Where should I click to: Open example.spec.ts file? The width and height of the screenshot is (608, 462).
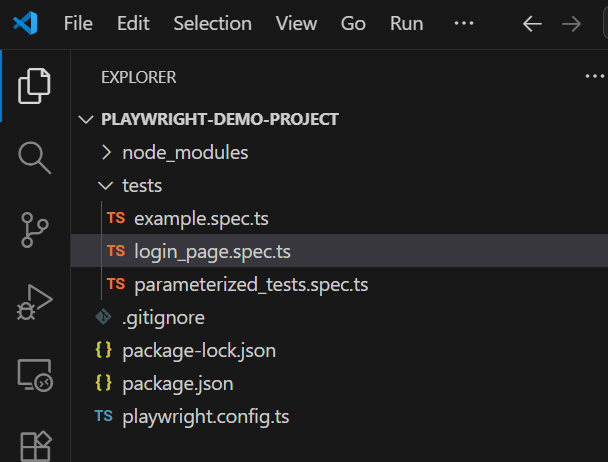(x=201, y=218)
